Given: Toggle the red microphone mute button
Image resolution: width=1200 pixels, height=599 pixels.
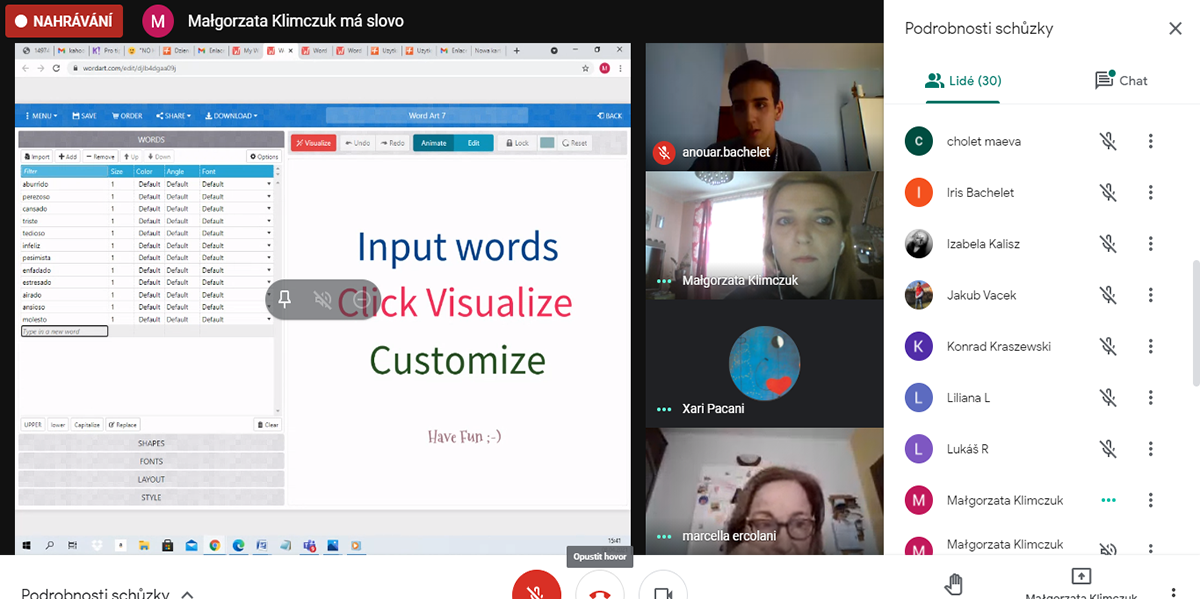Looking at the screenshot, I should click(x=535, y=588).
